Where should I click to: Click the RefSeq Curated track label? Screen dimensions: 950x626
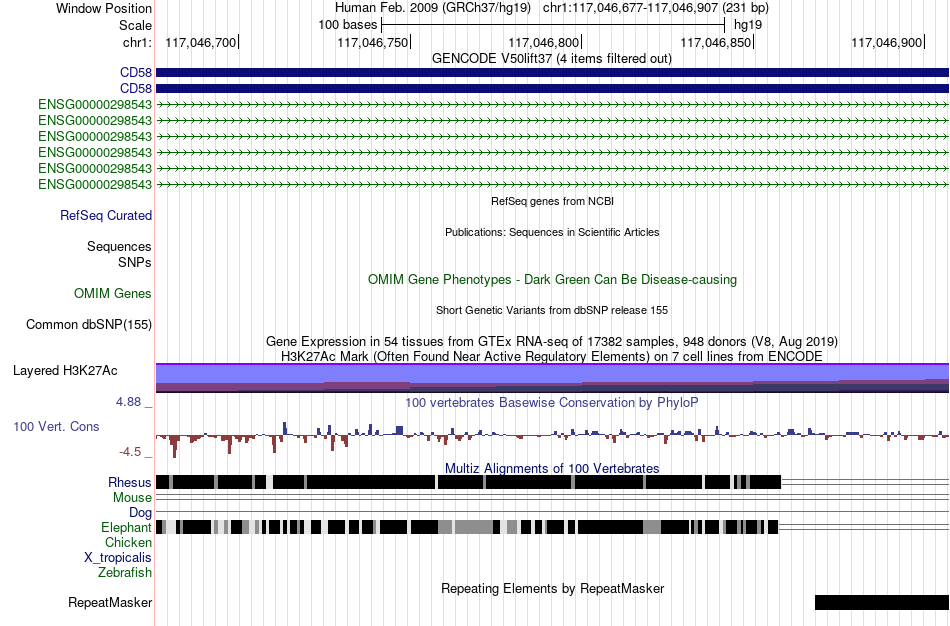pos(106,216)
